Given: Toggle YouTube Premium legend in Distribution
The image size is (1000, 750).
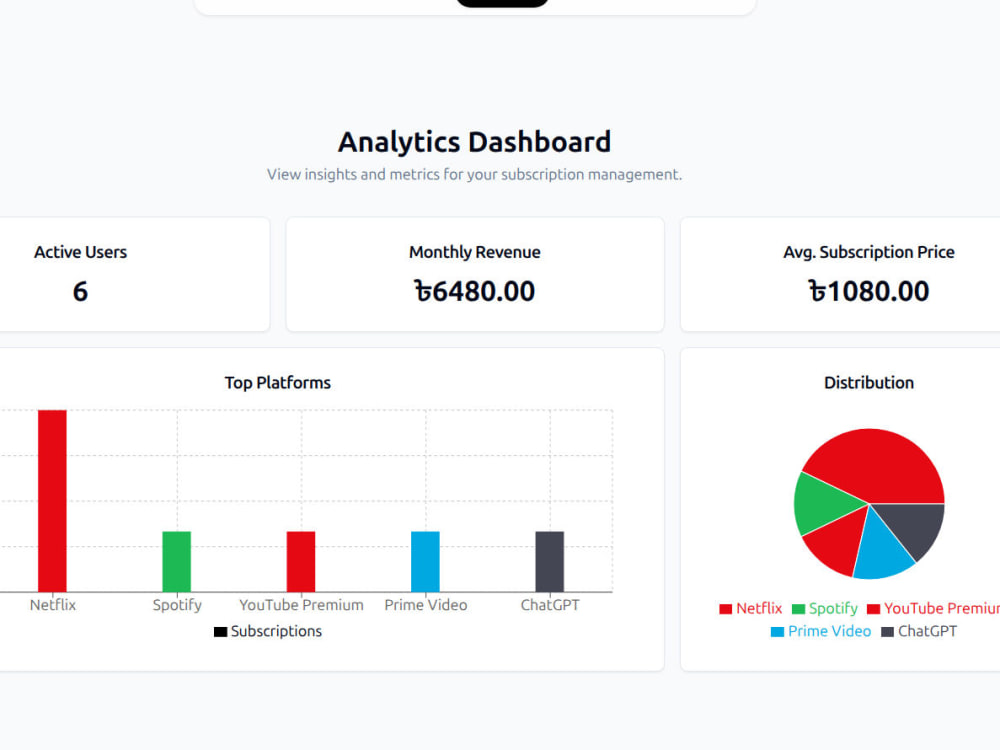Looking at the screenshot, I should tap(934, 608).
